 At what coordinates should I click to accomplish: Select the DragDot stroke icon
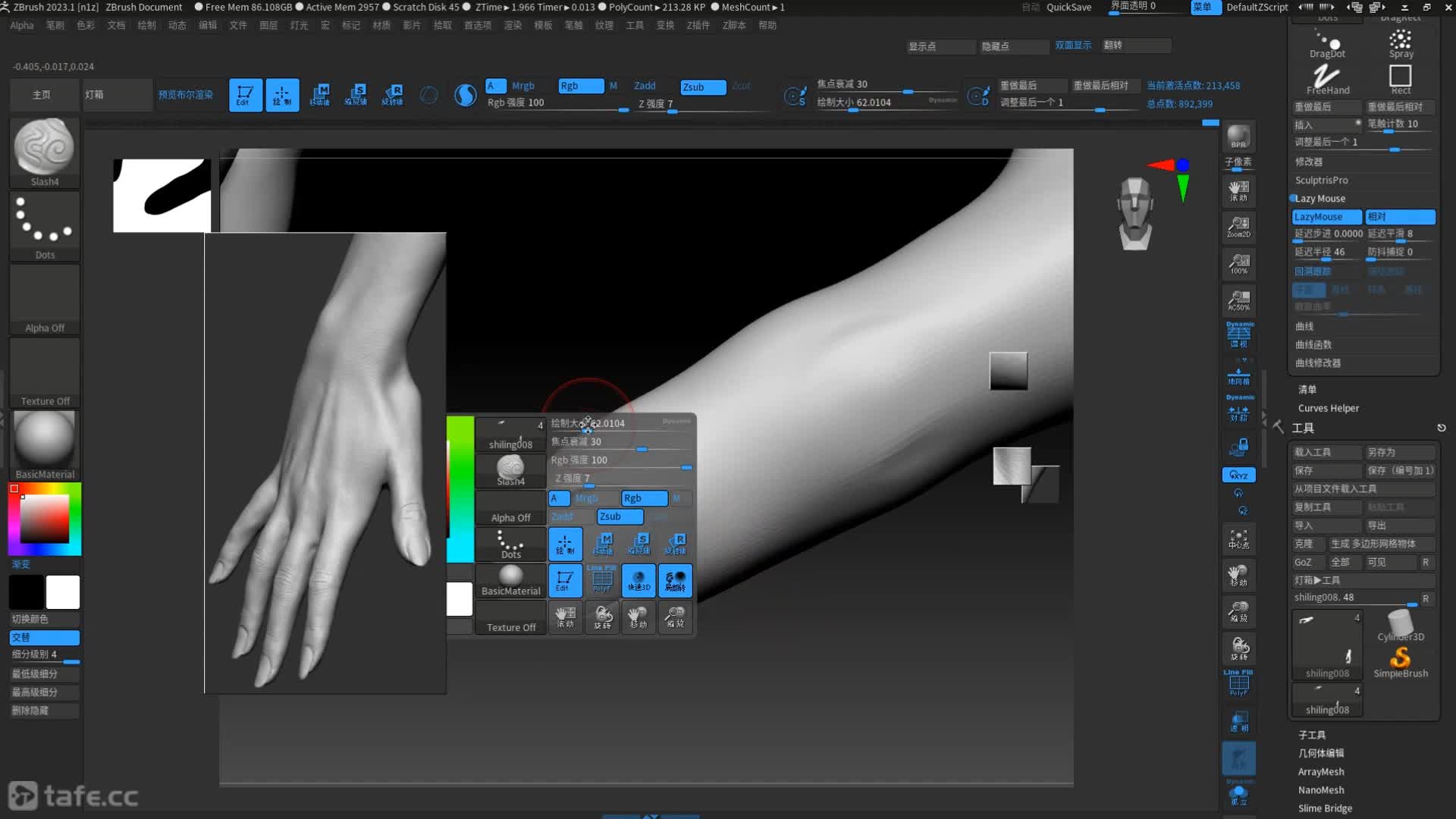pyautogui.click(x=1327, y=43)
